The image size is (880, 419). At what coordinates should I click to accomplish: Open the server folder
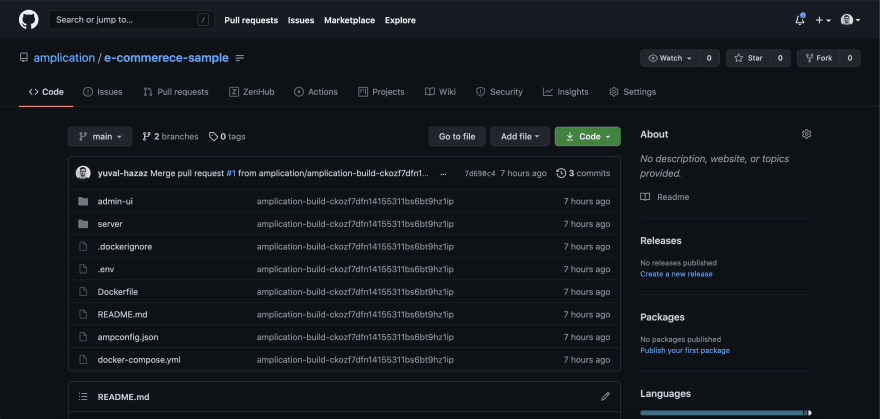tap(110, 224)
